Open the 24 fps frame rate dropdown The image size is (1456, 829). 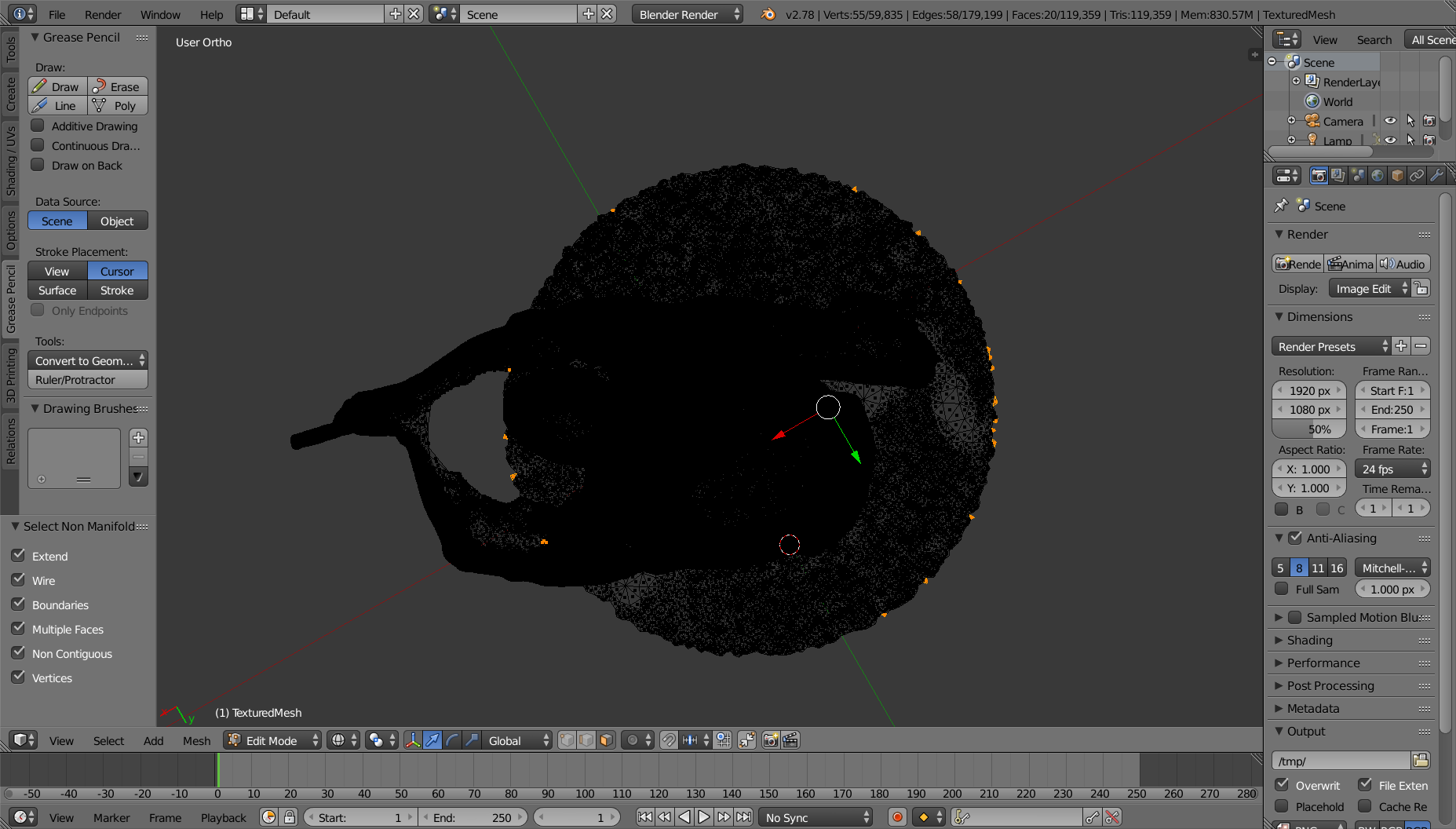tap(1392, 469)
